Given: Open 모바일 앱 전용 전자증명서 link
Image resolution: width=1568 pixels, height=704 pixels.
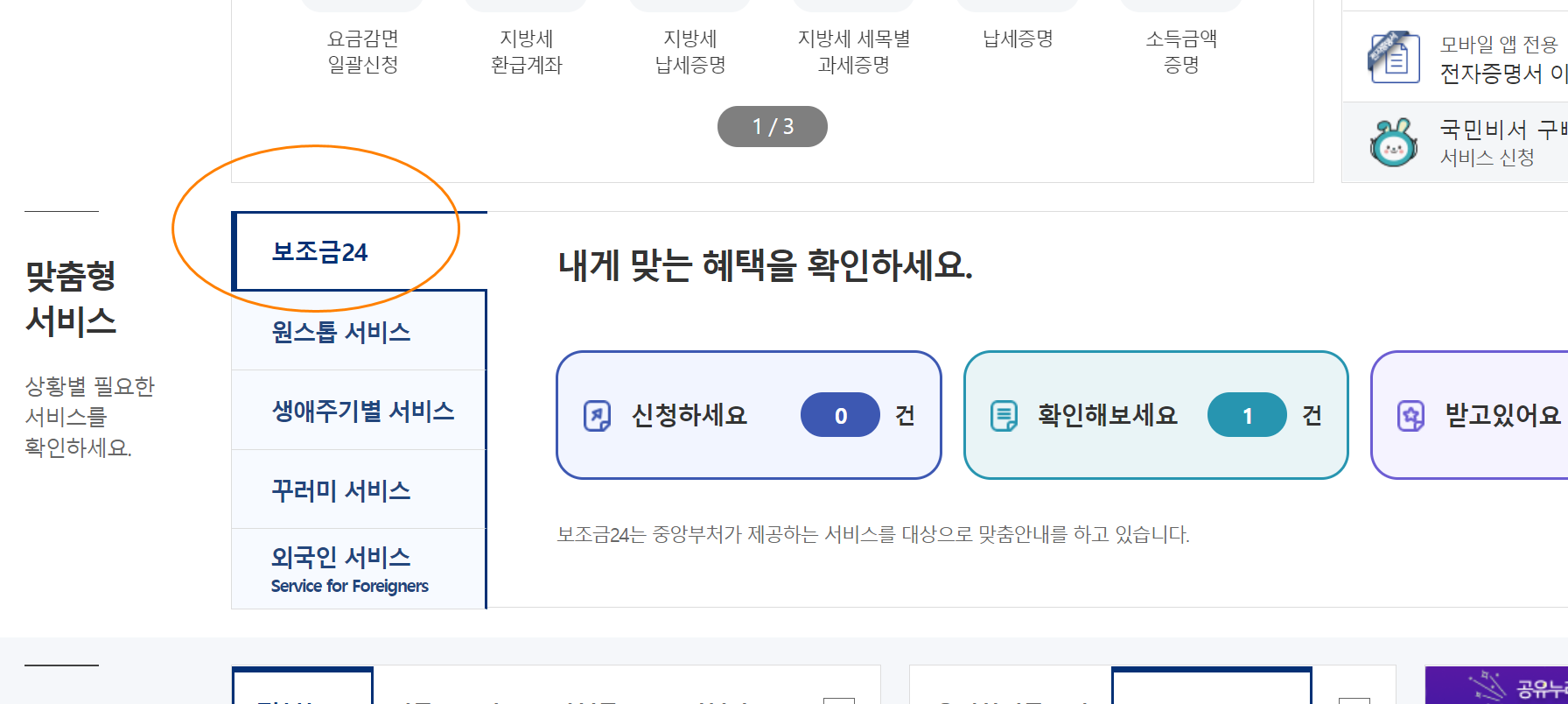Looking at the screenshot, I should pyautogui.click(x=1455, y=57).
